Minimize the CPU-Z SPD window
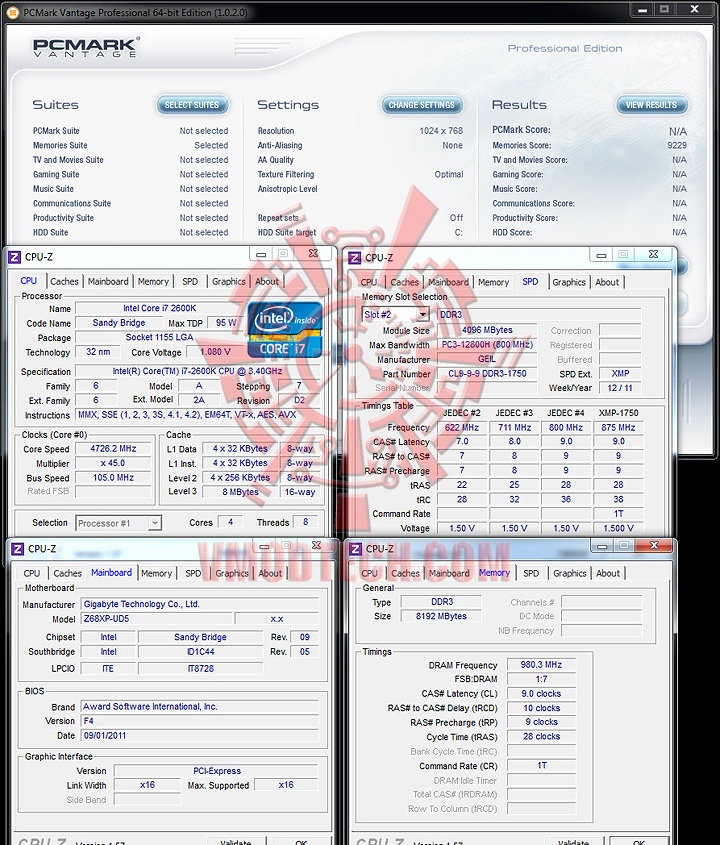The width and height of the screenshot is (720, 845). (x=601, y=254)
